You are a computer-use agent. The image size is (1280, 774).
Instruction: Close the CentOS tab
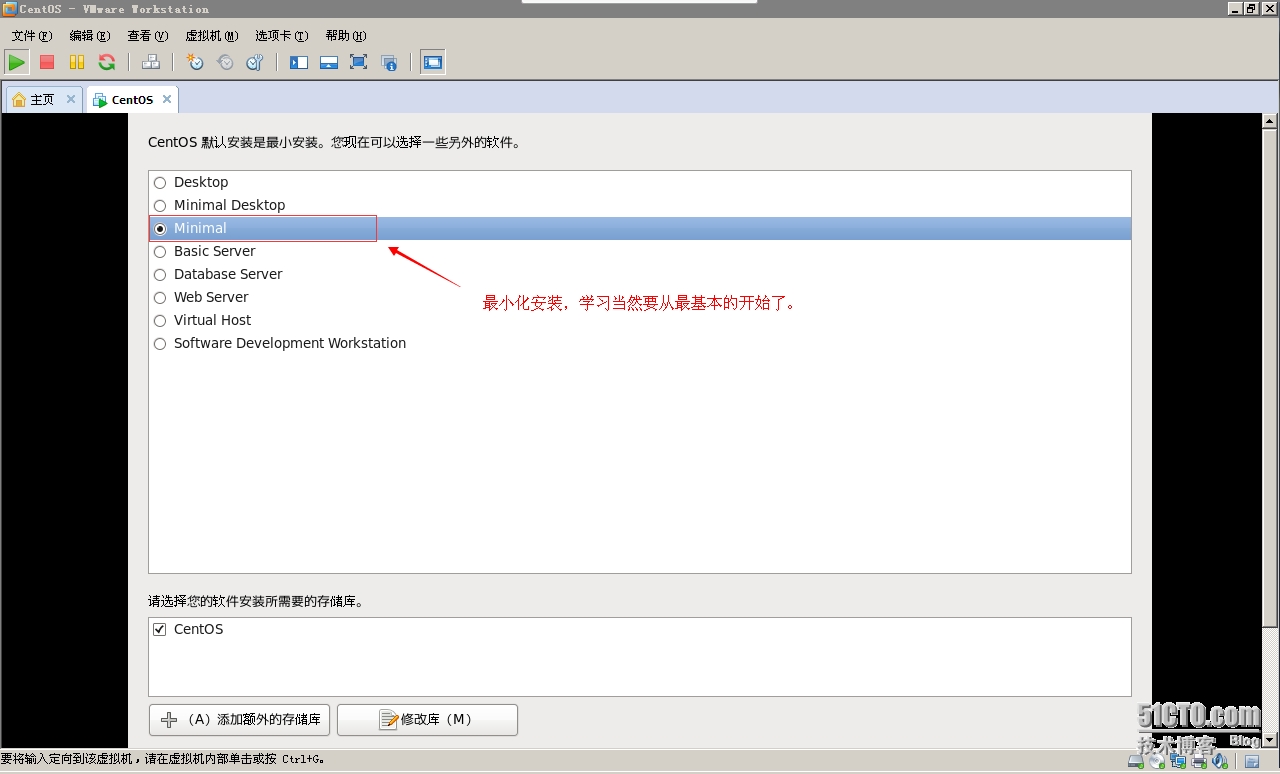click(x=167, y=99)
